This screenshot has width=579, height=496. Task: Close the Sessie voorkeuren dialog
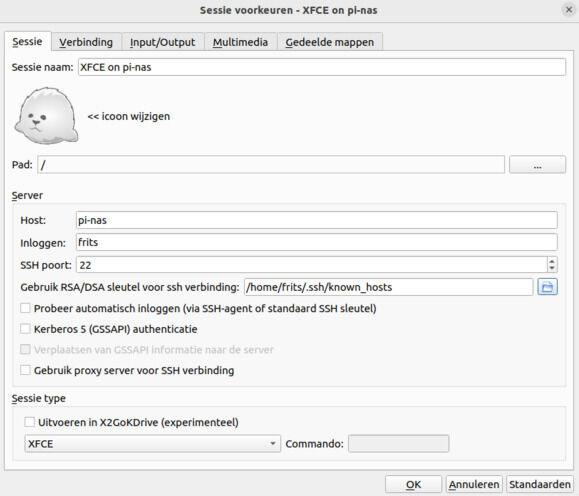coord(569,10)
